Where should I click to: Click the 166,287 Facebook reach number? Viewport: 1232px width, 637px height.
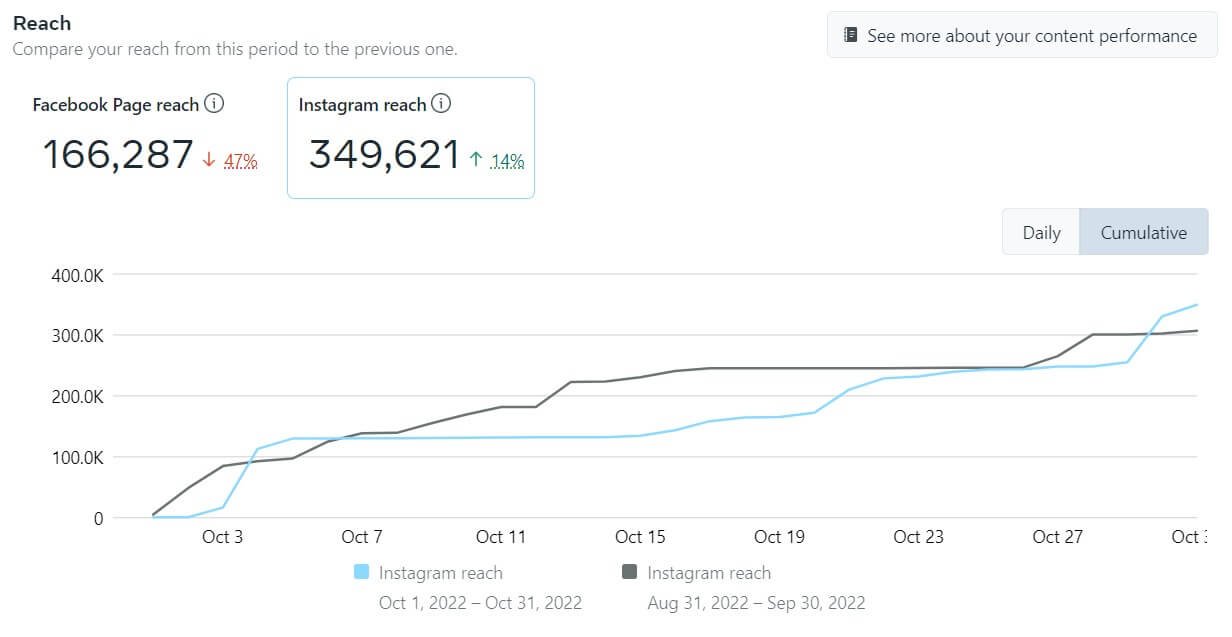118,155
